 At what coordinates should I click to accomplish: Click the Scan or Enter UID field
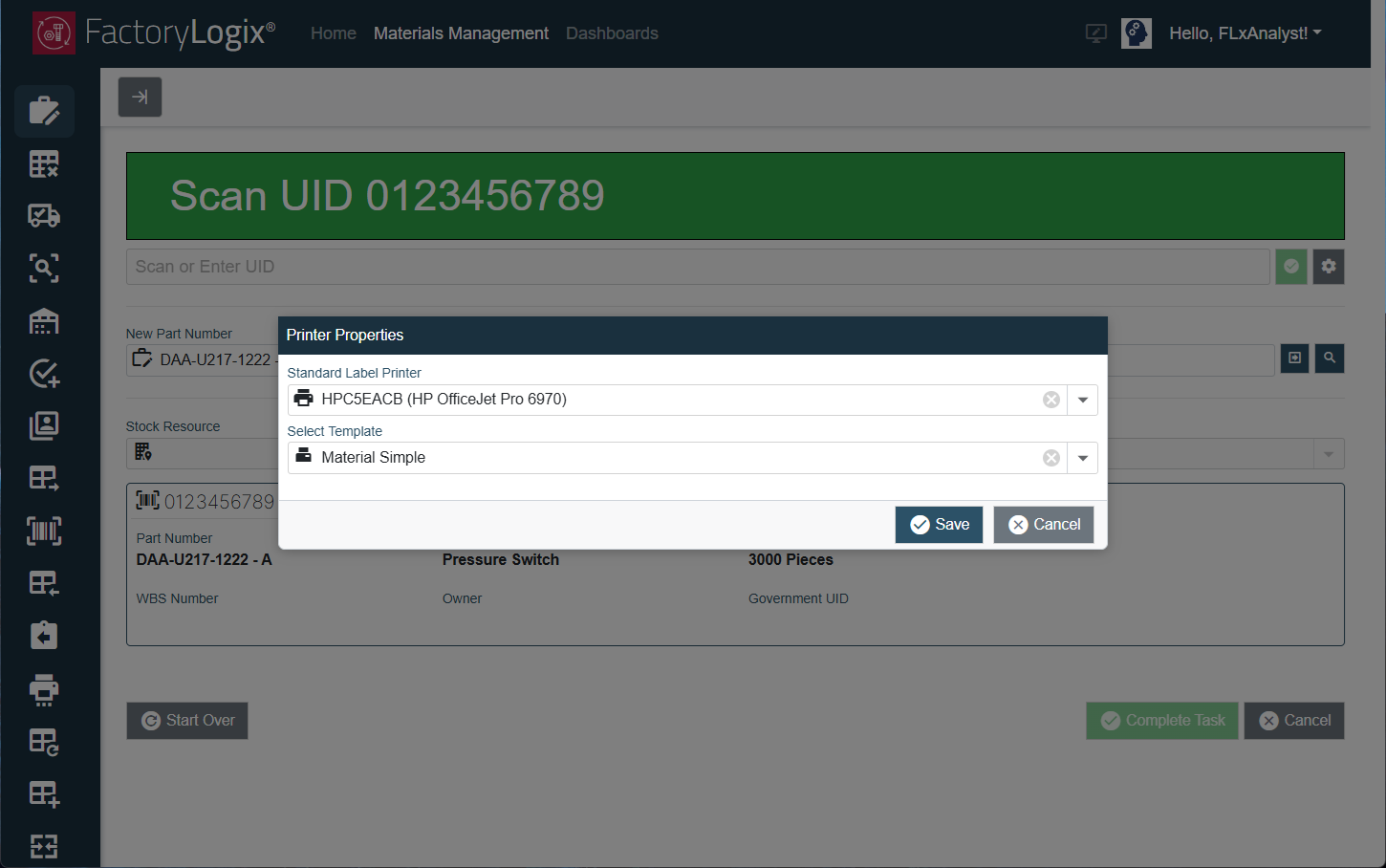pyautogui.click(x=698, y=267)
